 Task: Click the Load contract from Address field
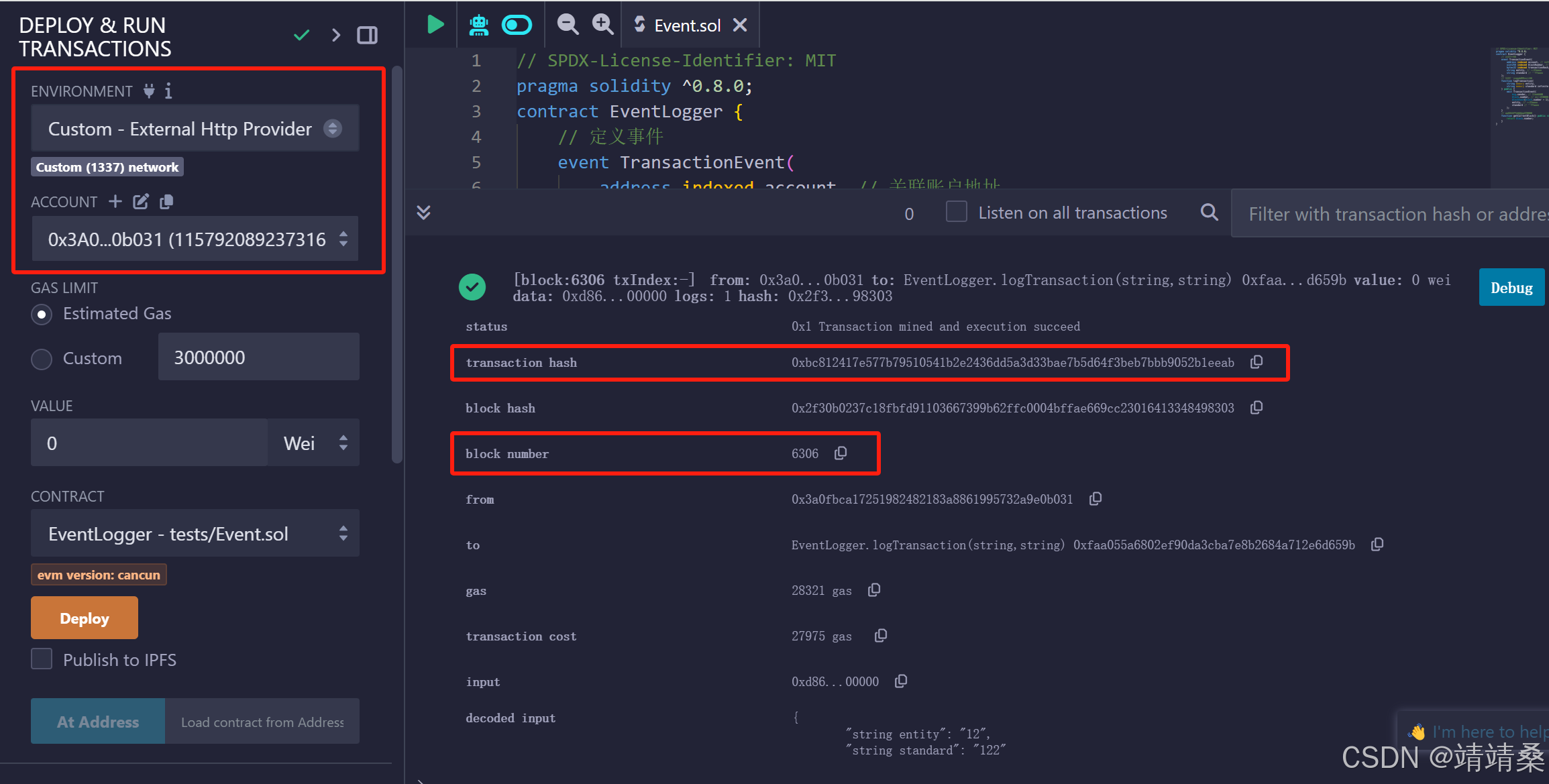(262, 722)
